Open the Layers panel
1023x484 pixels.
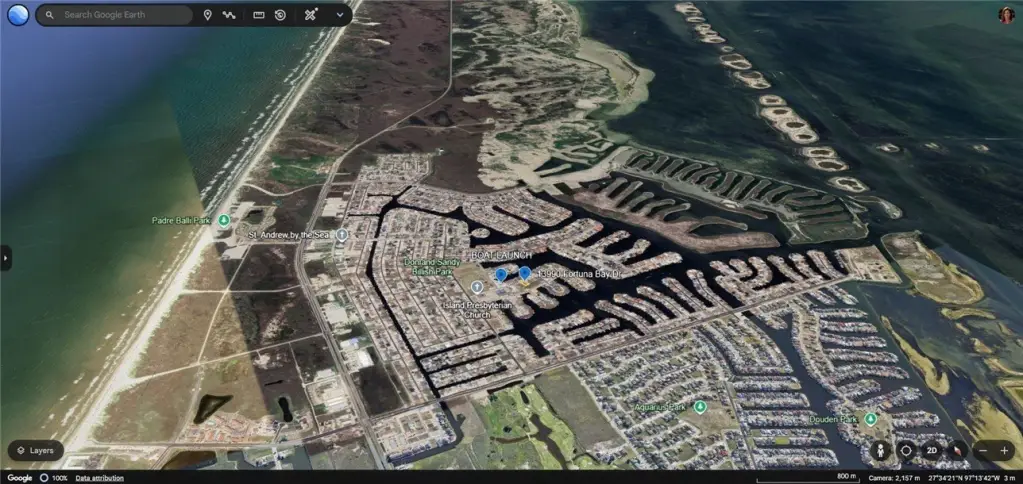[35, 451]
